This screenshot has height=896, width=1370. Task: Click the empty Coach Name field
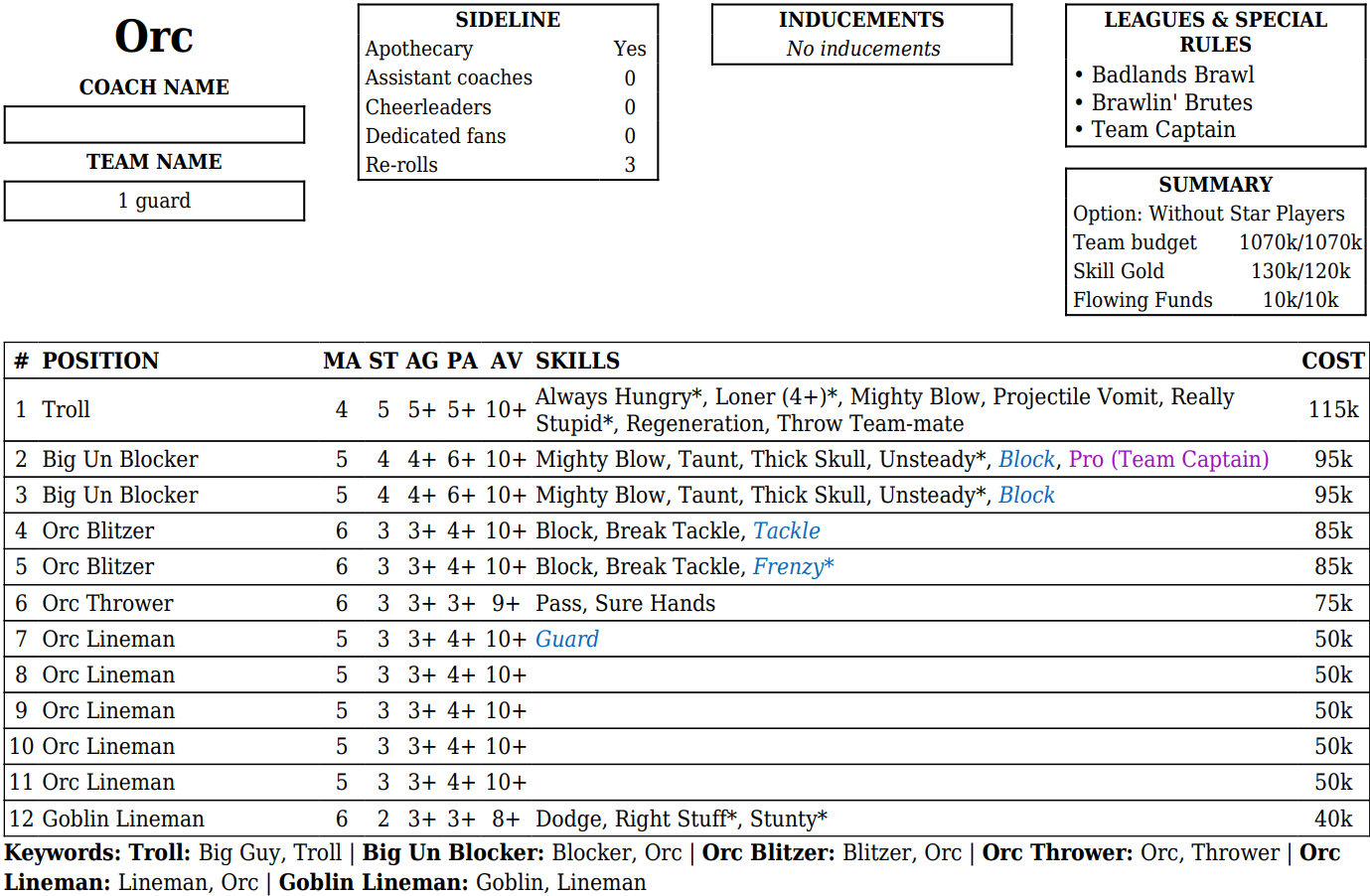154,125
